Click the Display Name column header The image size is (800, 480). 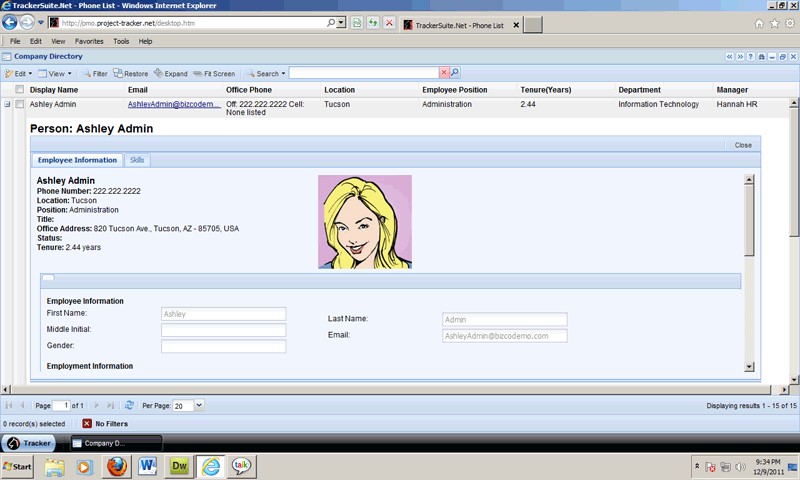(54, 90)
